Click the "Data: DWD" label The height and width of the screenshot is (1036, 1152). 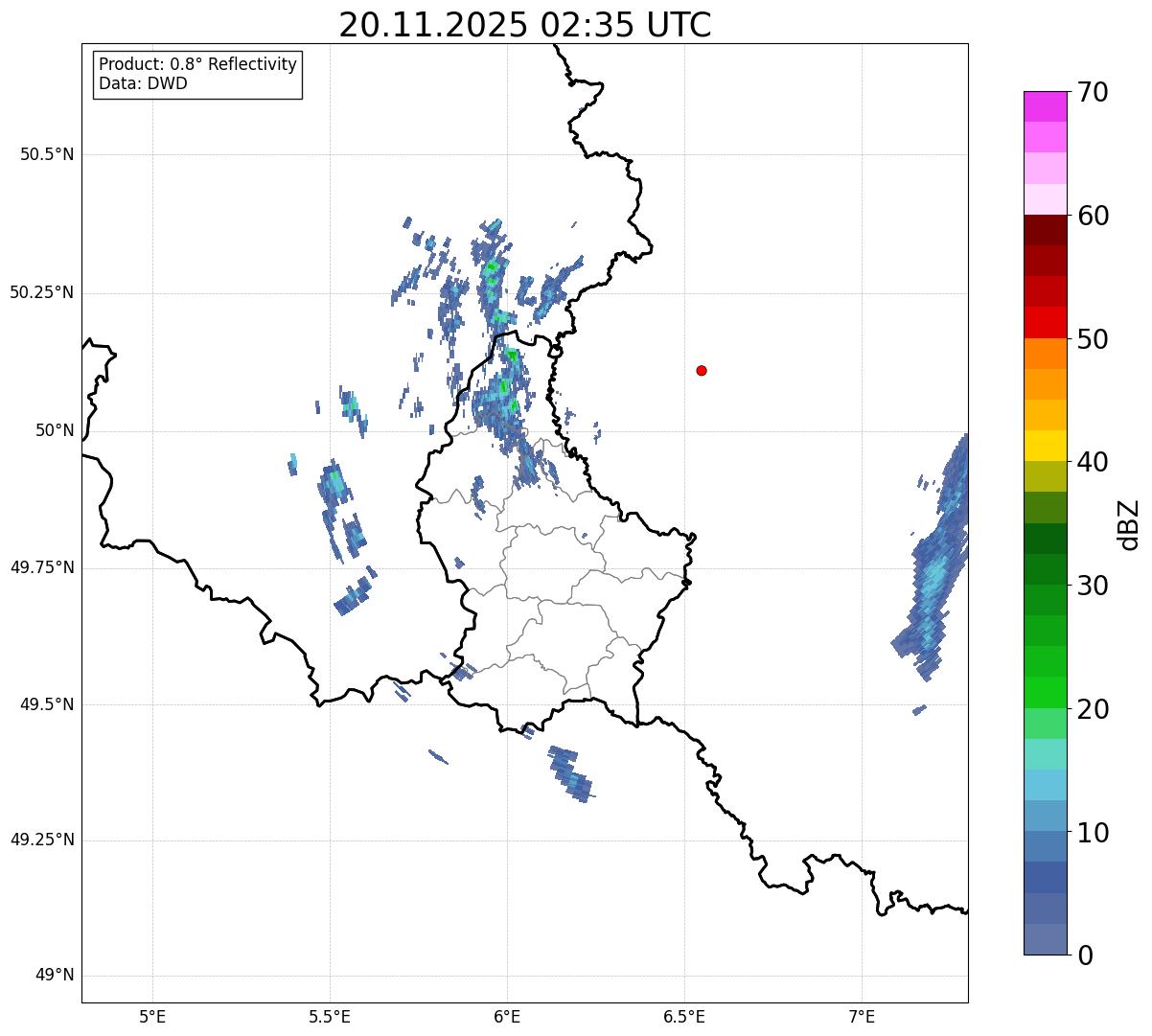[x=143, y=83]
